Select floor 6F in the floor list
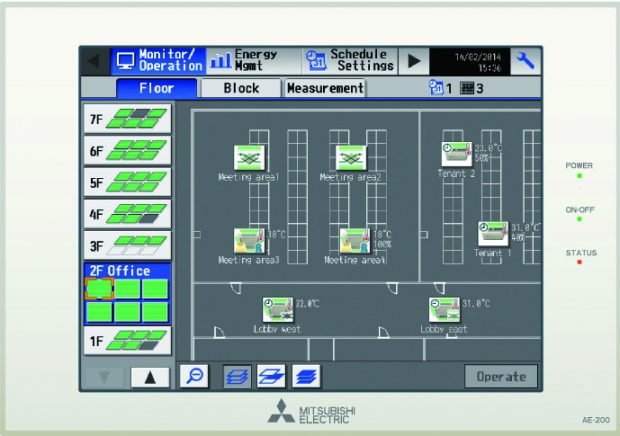620x436 pixels. point(127,150)
